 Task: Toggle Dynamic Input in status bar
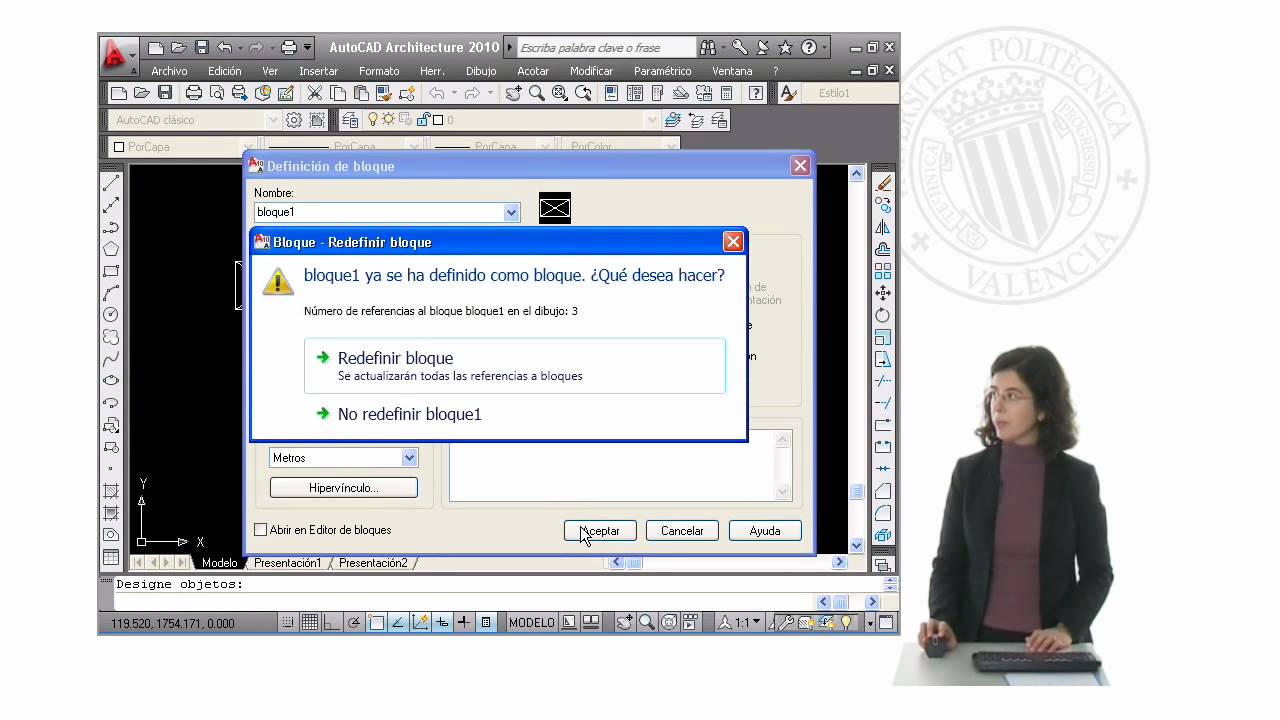[442, 622]
